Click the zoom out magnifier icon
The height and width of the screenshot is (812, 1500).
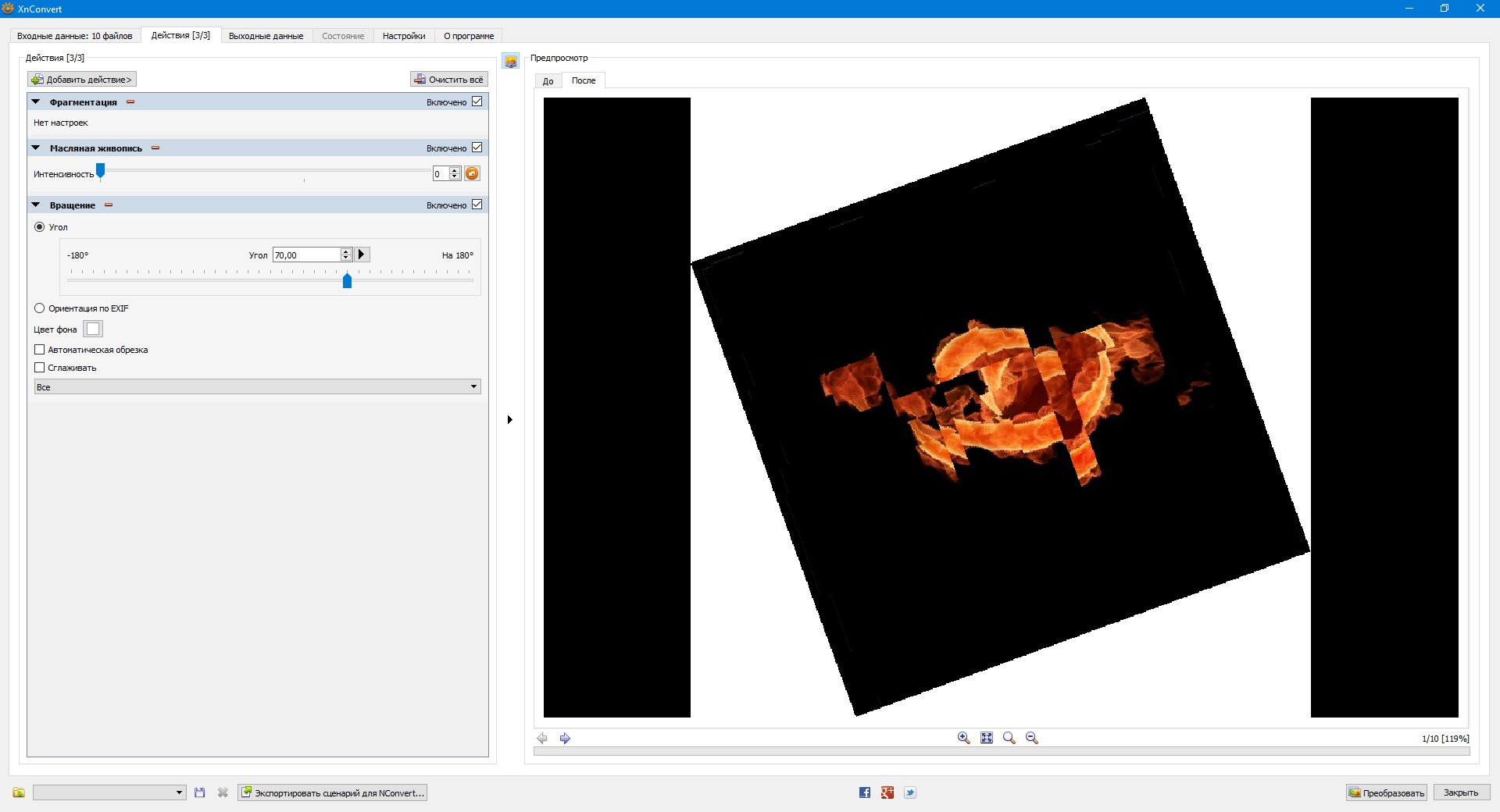click(x=1031, y=738)
